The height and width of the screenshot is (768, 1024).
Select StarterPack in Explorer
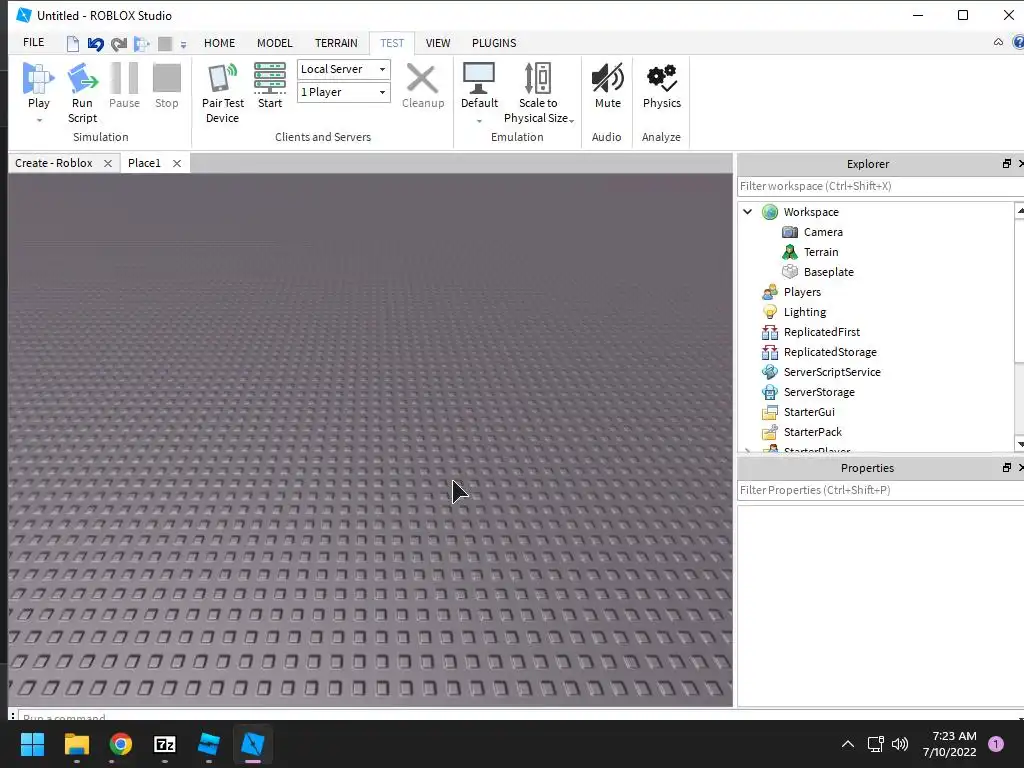[812, 432]
